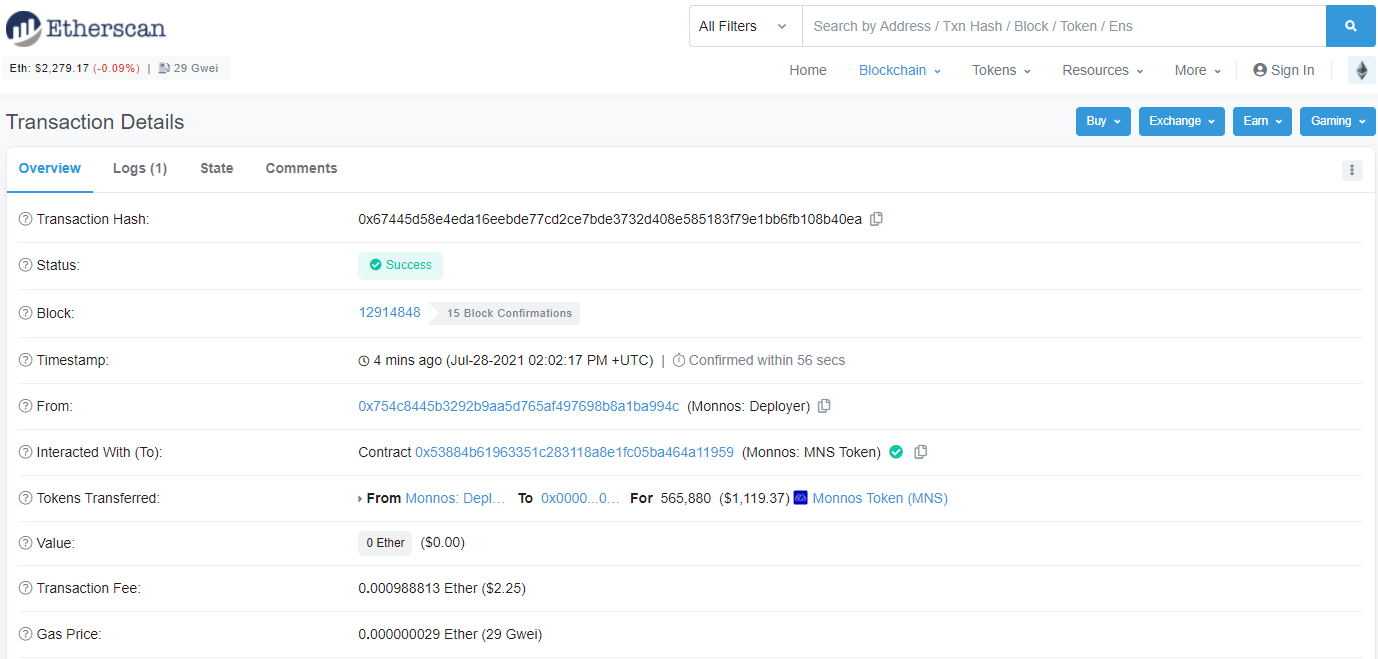The width and height of the screenshot is (1378, 659).
Task: Click help icon next to Block
Action: point(26,313)
